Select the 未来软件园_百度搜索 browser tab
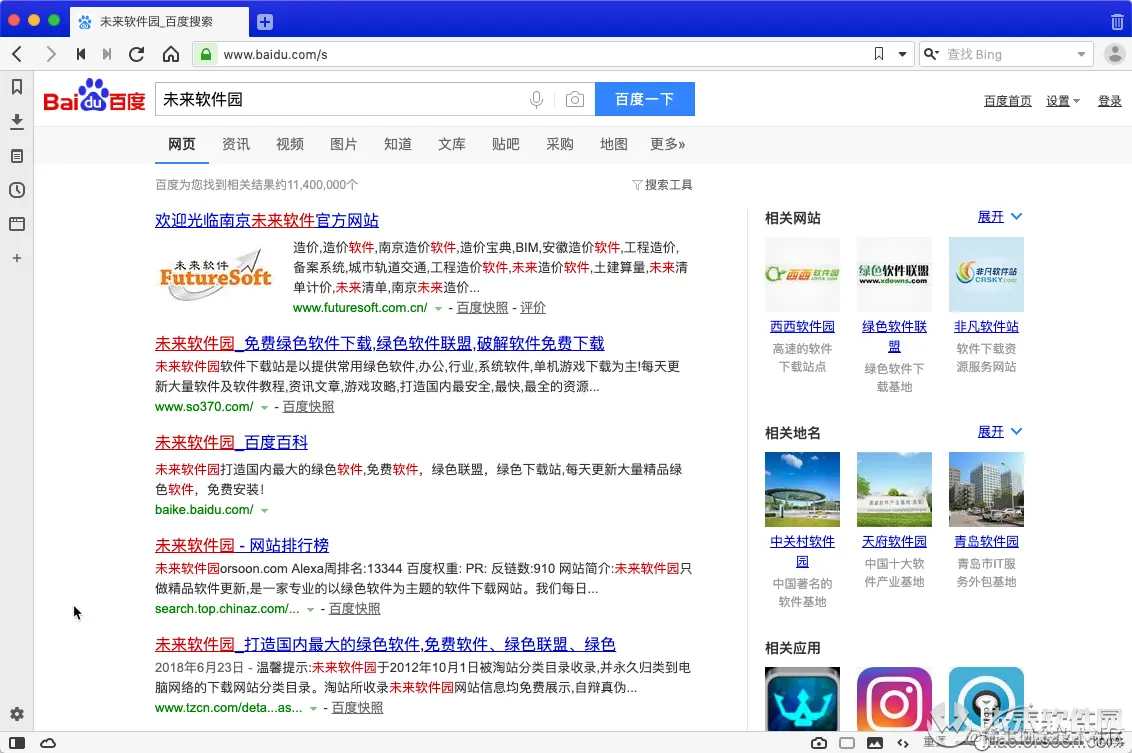1132x753 pixels. pyautogui.click(x=160, y=22)
